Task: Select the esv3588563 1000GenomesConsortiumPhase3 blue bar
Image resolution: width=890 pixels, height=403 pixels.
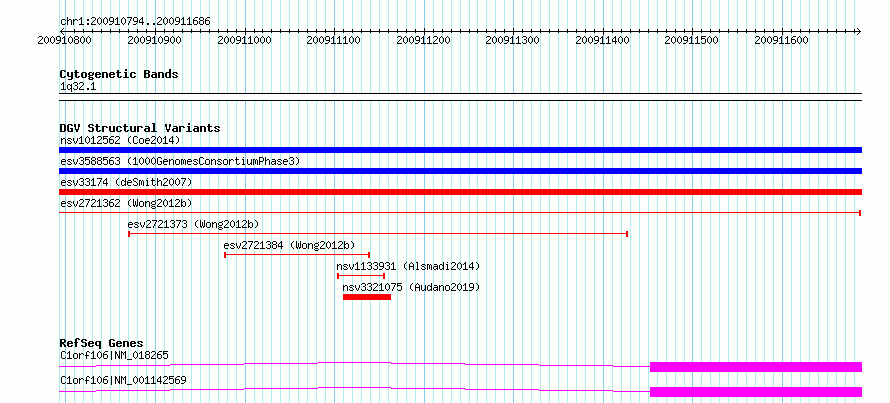Action: pyautogui.click(x=460, y=171)
